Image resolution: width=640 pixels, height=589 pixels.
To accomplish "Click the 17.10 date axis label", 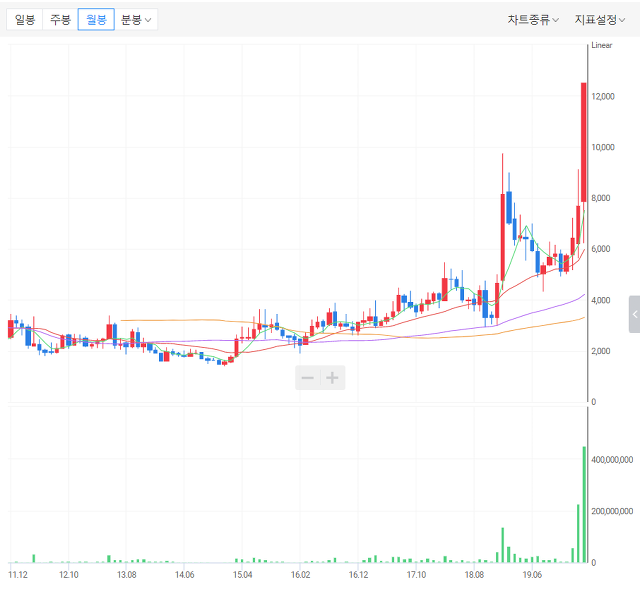I will 416,575.
